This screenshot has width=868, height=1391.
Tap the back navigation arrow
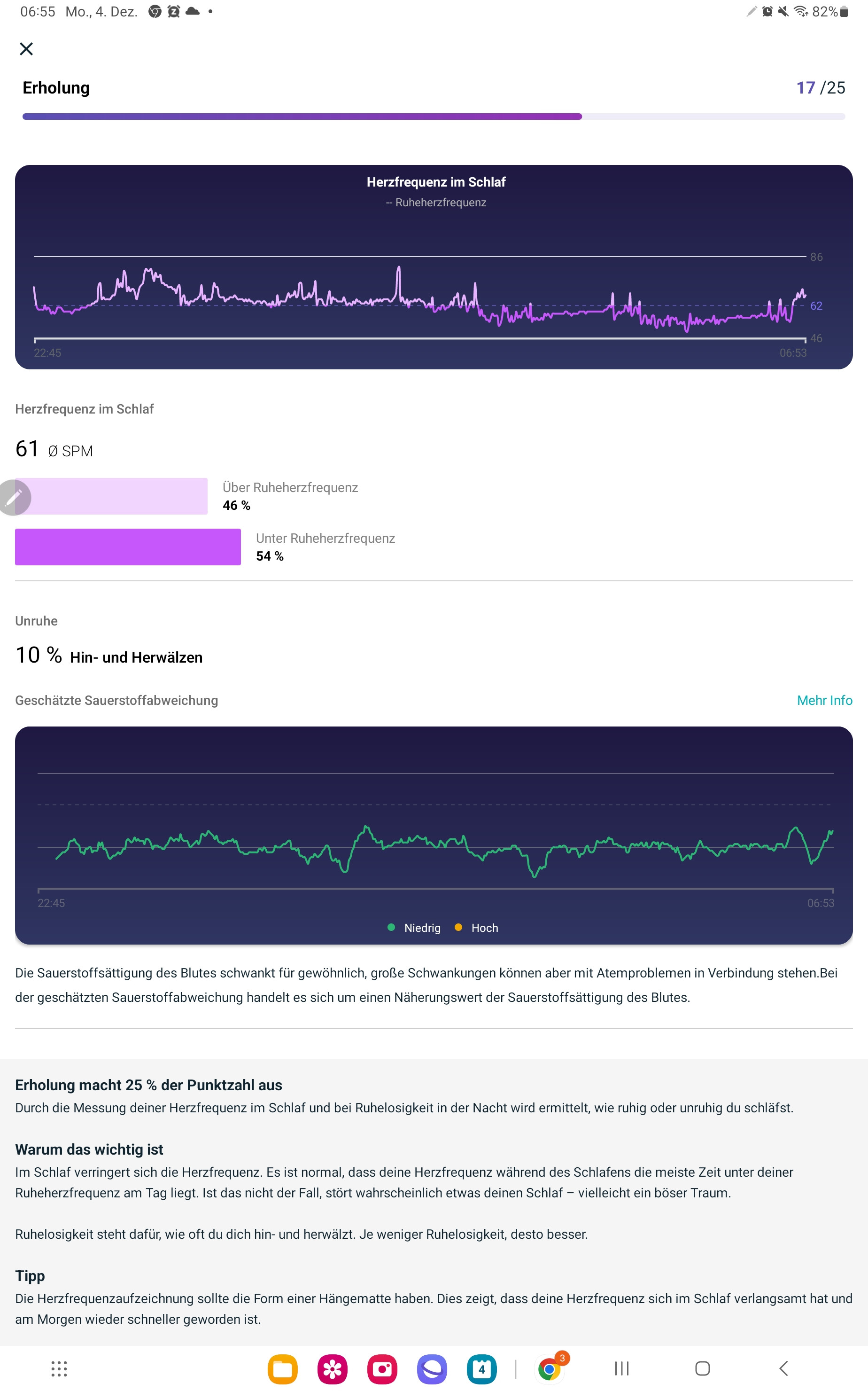(x=783, y=1368)
